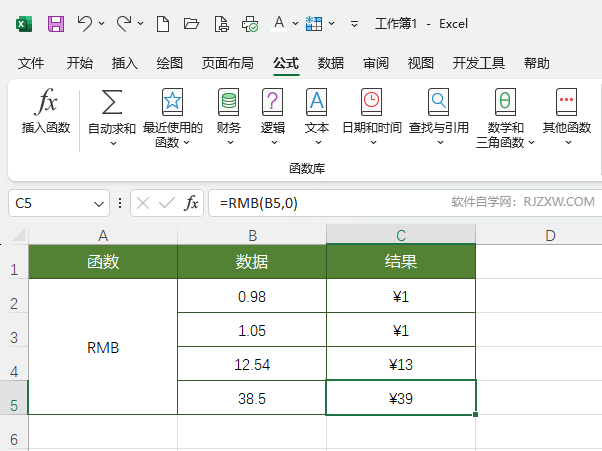Select row 2 header
Image resolution: width=602 pixels, height=451 pixels.
pyautogui.click(x=14, y=296)
